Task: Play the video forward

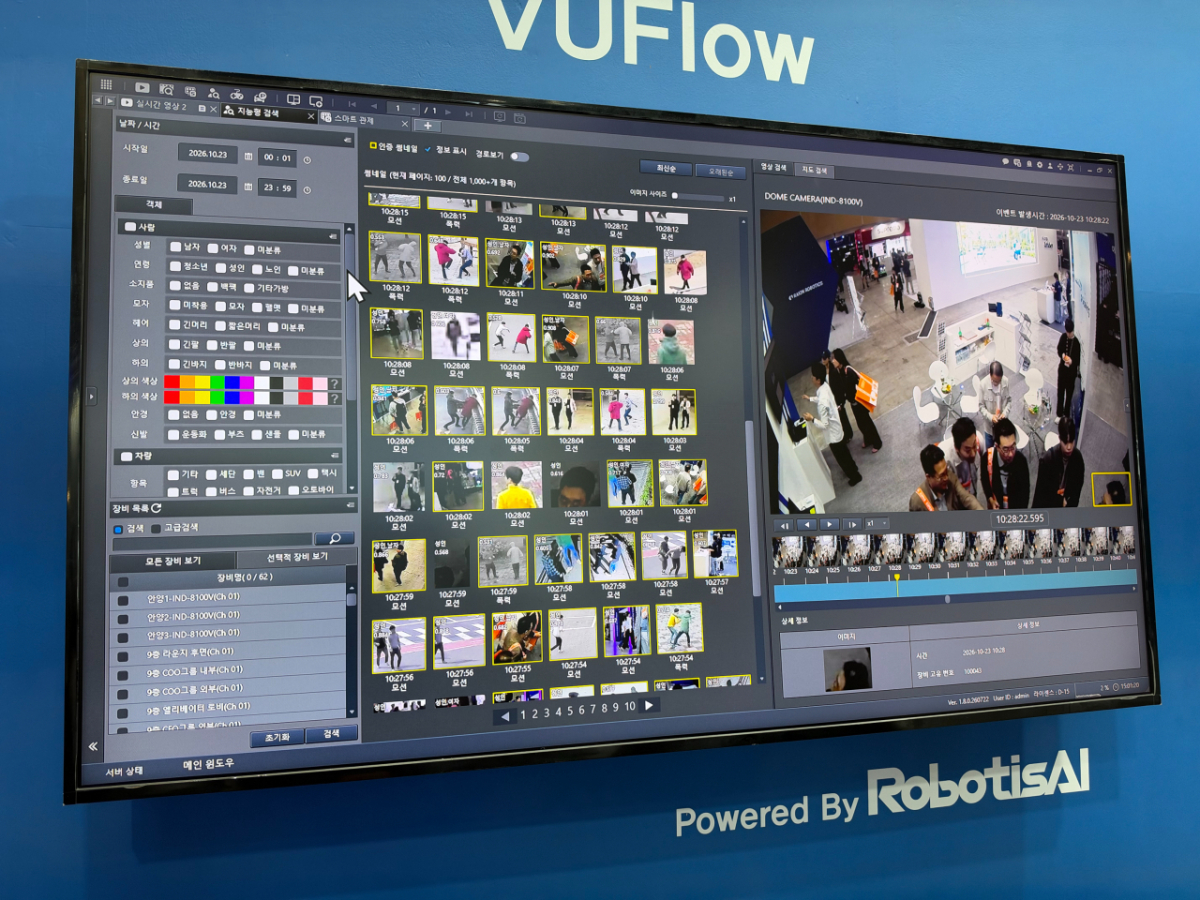Action: (829, 524)
